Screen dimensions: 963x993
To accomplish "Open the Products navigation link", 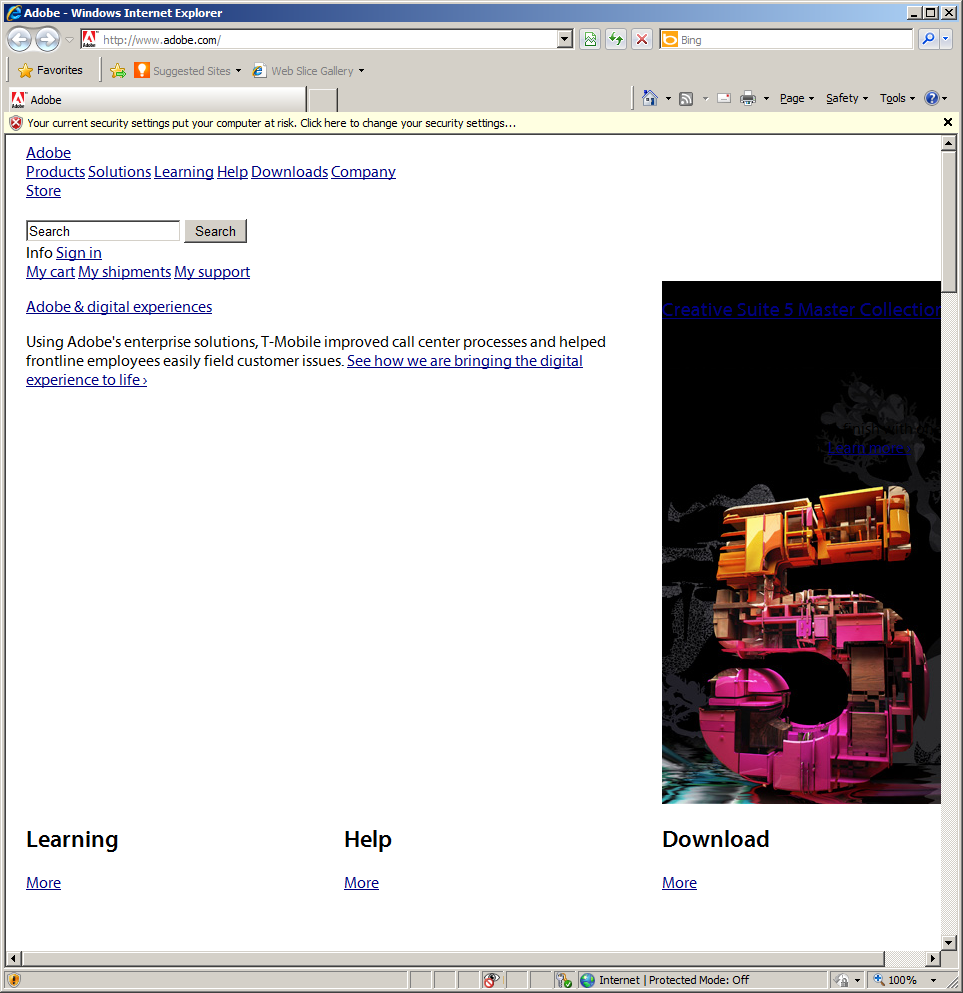I will 55,172.
